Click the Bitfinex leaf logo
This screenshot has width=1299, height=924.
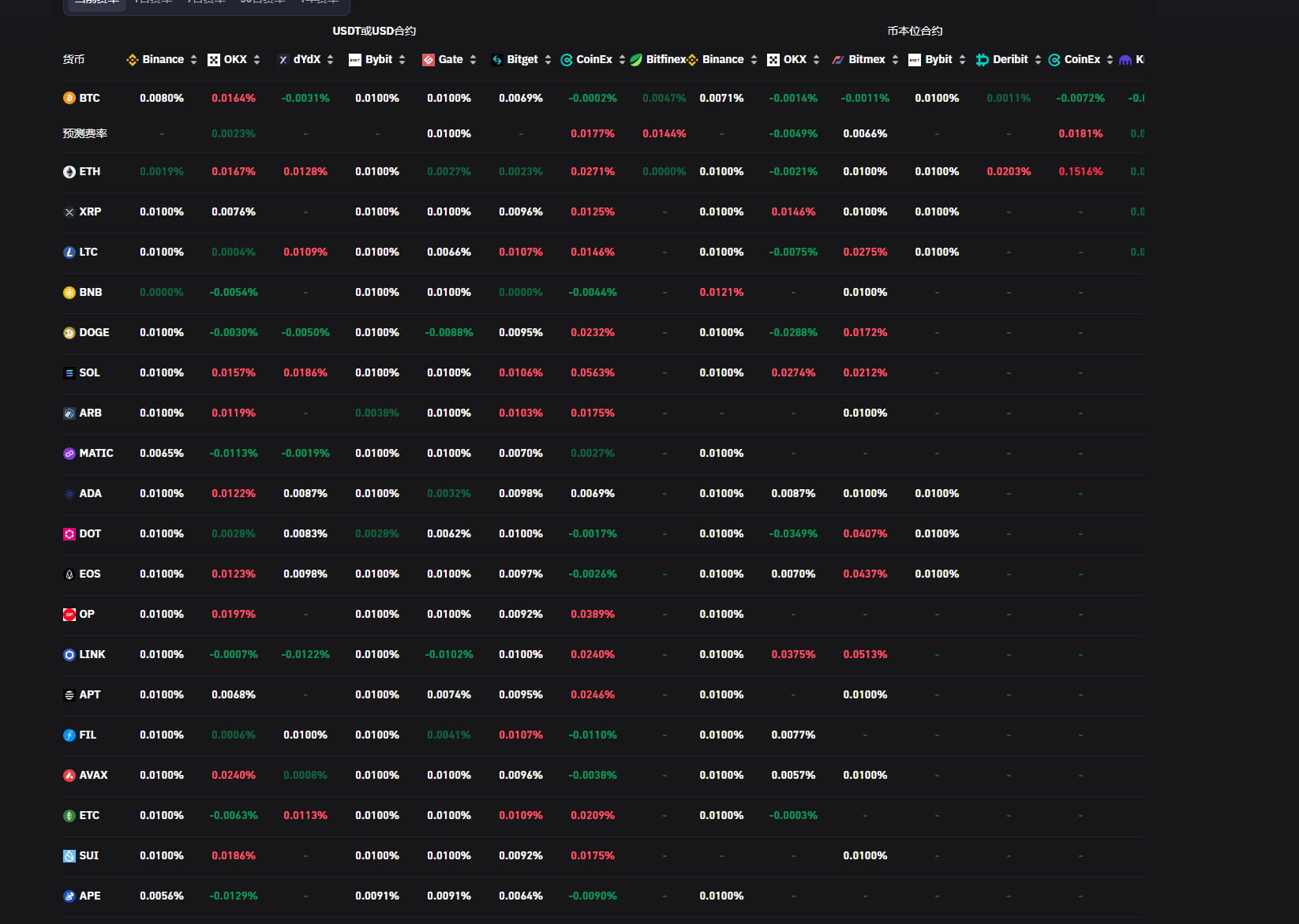tap(636, 59)
